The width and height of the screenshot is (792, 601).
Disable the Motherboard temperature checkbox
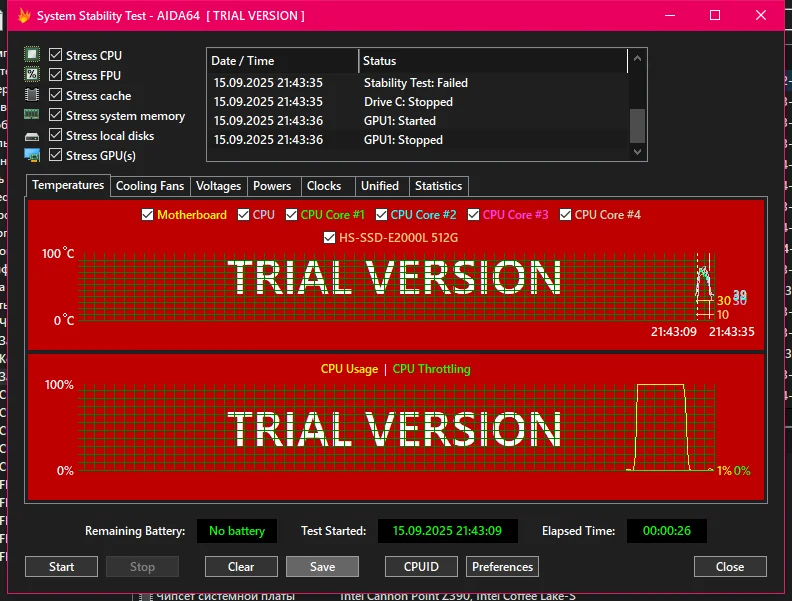(x=148, y=215)
